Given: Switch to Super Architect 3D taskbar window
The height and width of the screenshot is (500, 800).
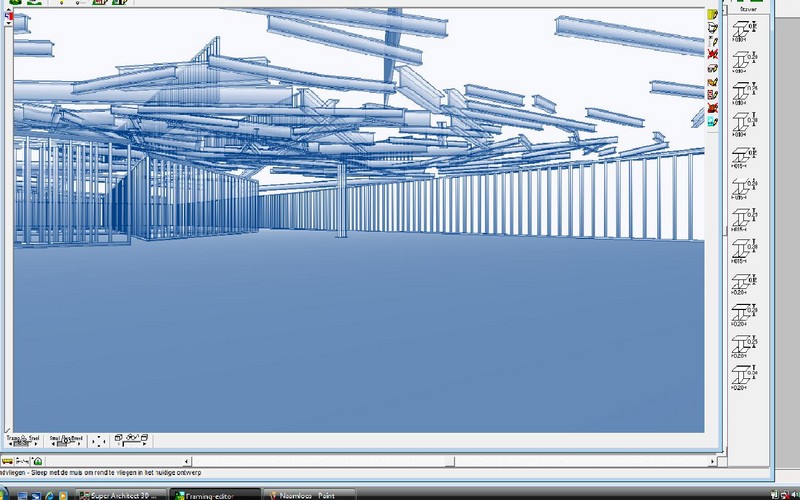Looking at the screenshot, I should click(x=121, y=495).
